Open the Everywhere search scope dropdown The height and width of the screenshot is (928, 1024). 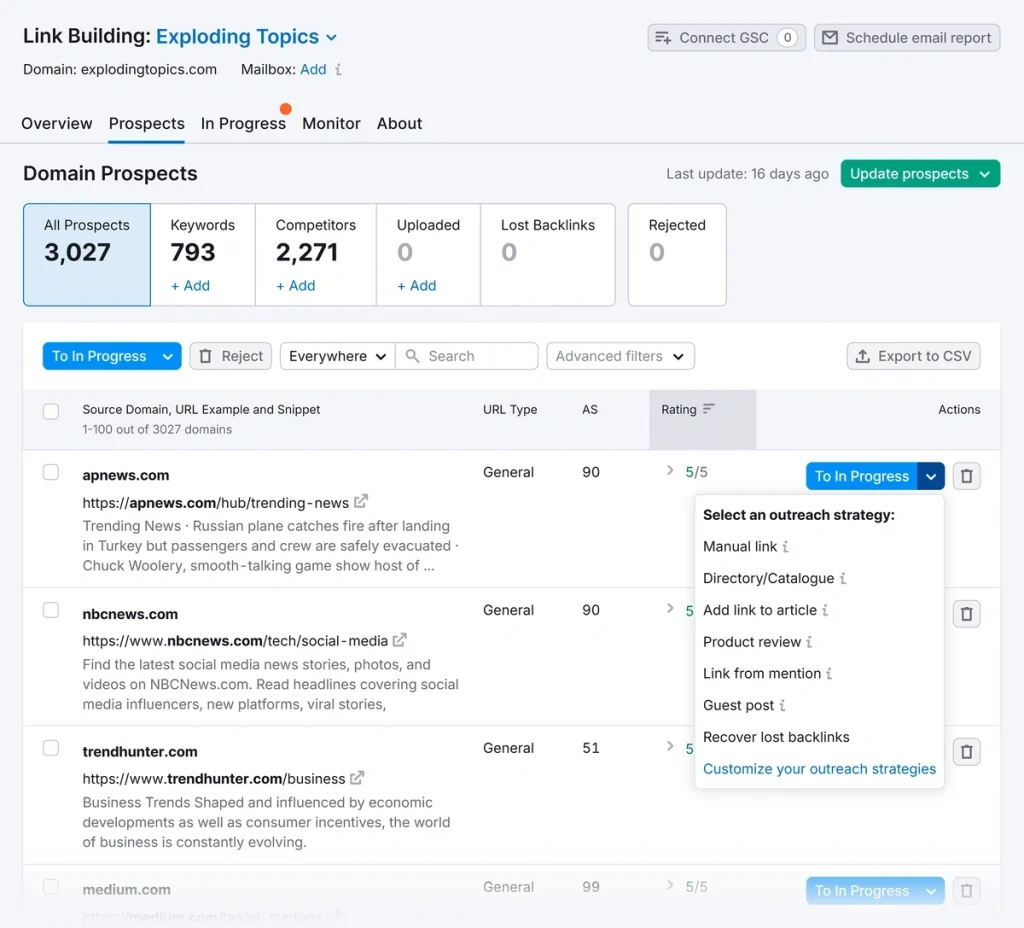(338, 356)
